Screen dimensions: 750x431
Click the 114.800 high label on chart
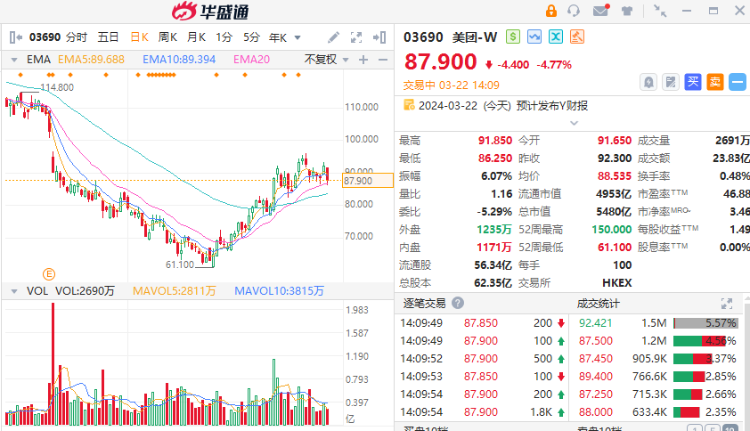pos(57,88)
